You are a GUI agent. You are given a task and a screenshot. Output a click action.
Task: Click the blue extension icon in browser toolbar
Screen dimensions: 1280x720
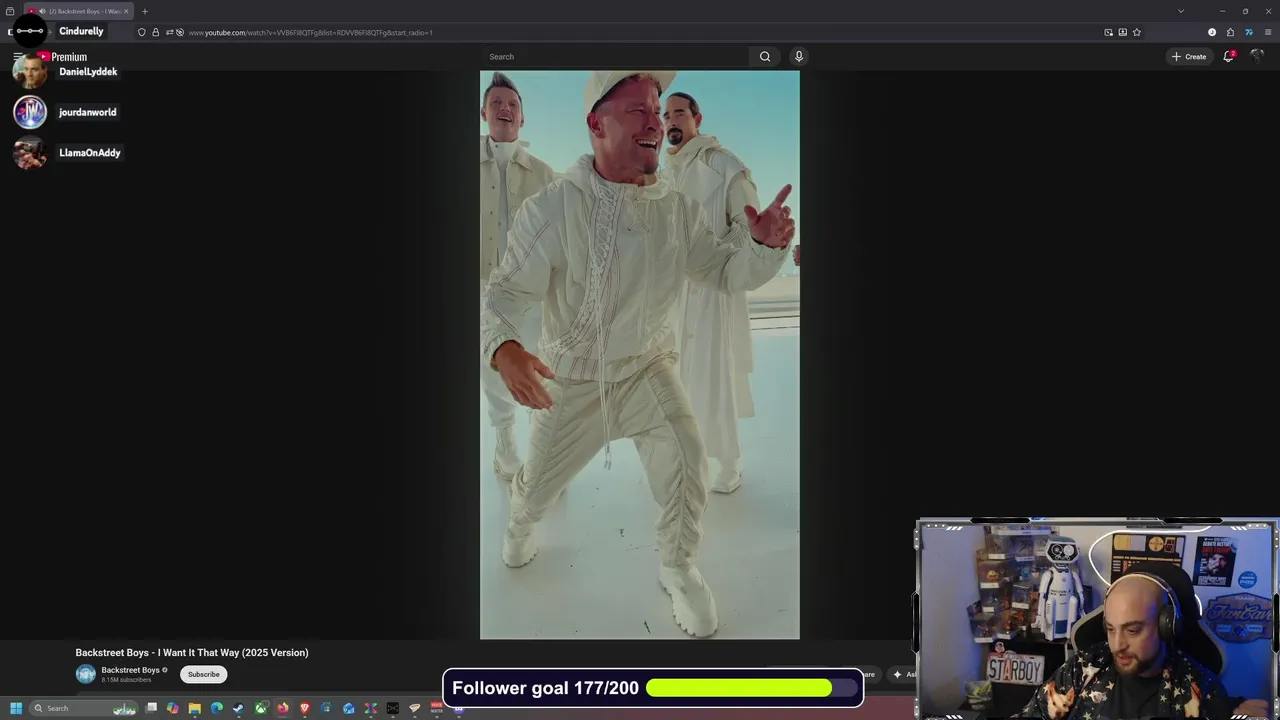(x=1249, y=32)
